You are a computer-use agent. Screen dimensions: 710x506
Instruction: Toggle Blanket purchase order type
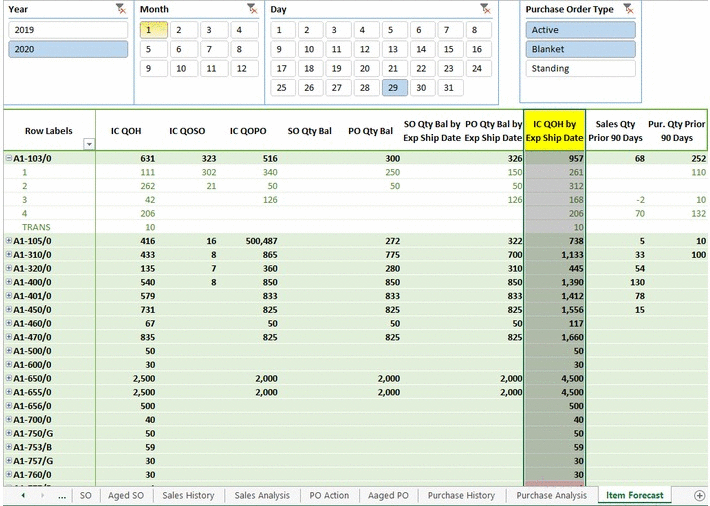(x=580, y=49)
